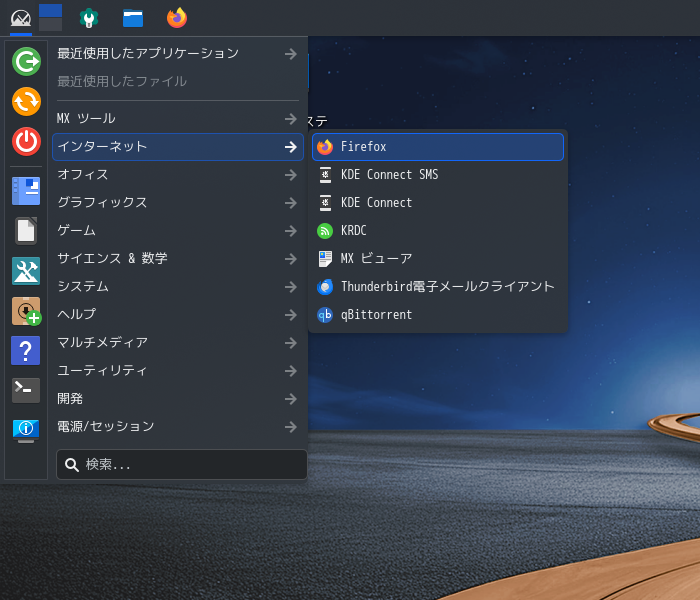Expand the MX ツール submenu arrow
Viewport: 700px width, 600px height.
pos(291,119)
